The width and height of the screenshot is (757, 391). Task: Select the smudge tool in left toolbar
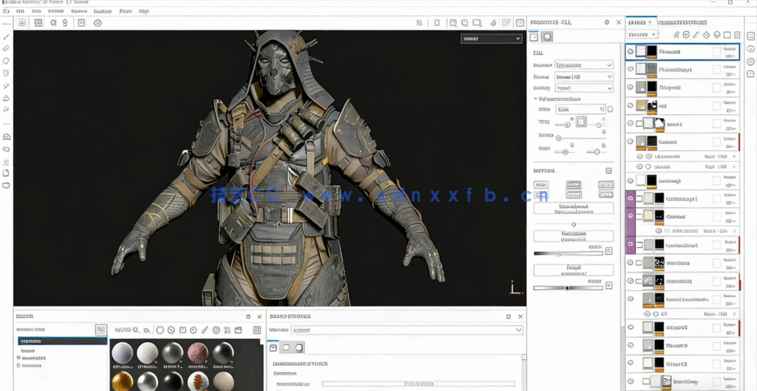[6, 85]
